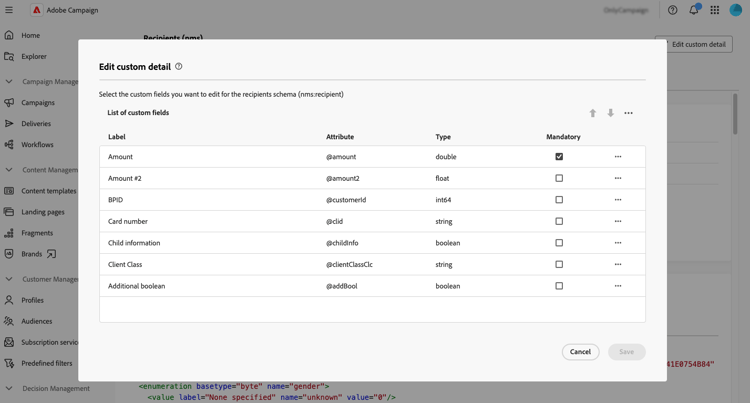The height and width of the screenshot is (403, 750).
Task: Go to Workflows in the sidebar
Action: (37, 145)
